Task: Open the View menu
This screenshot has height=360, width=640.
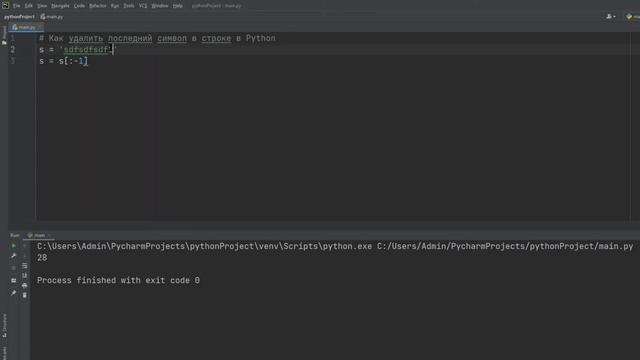Action: (42, 6)
